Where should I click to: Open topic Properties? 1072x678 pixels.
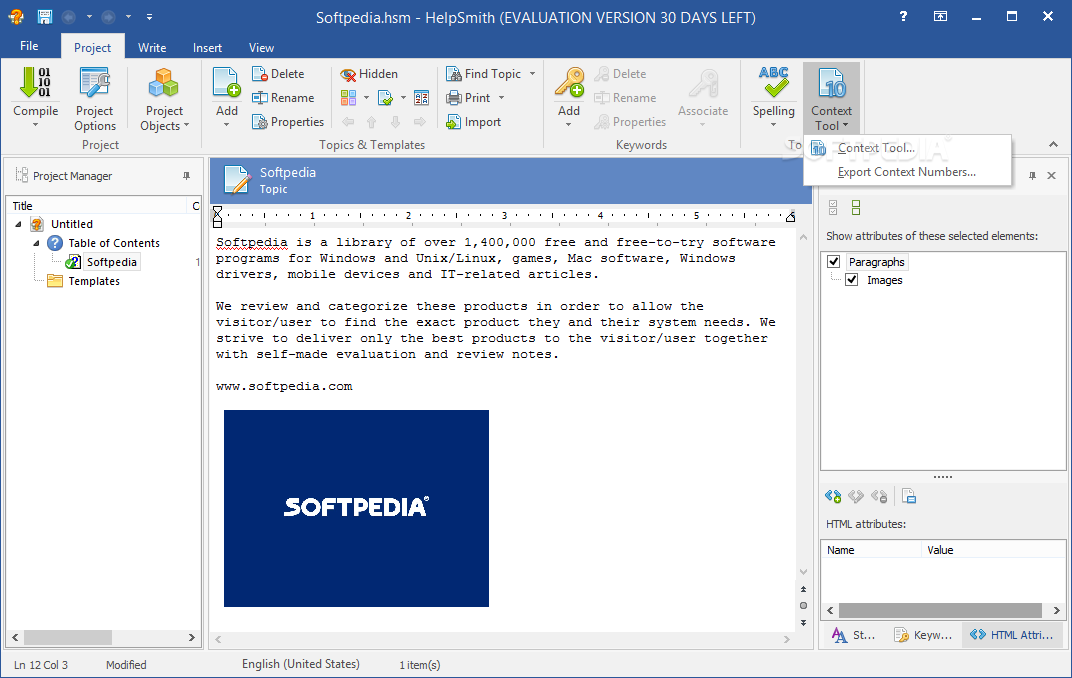coord(288,122)
